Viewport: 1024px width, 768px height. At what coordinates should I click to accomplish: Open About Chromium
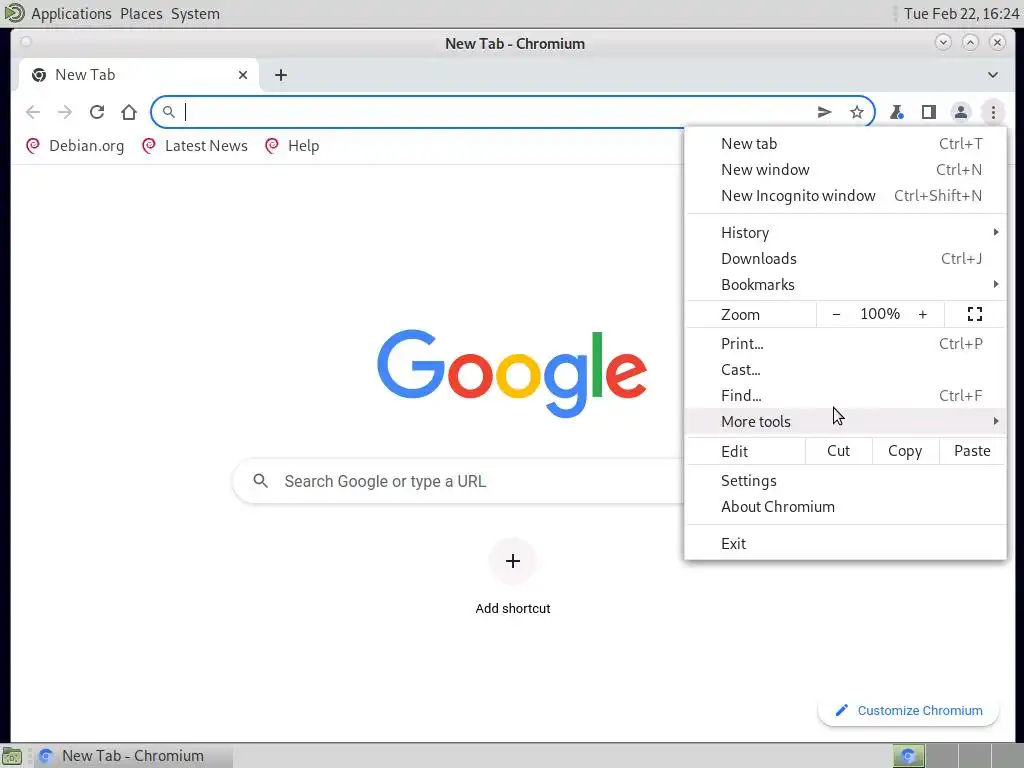(x=846, y=507)
